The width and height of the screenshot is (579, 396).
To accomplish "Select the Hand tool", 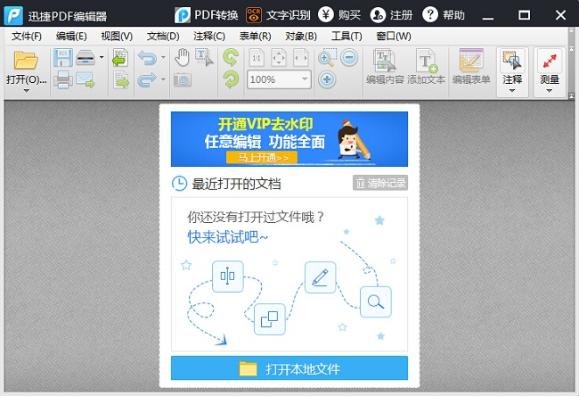I will click(x=182, y=58).
